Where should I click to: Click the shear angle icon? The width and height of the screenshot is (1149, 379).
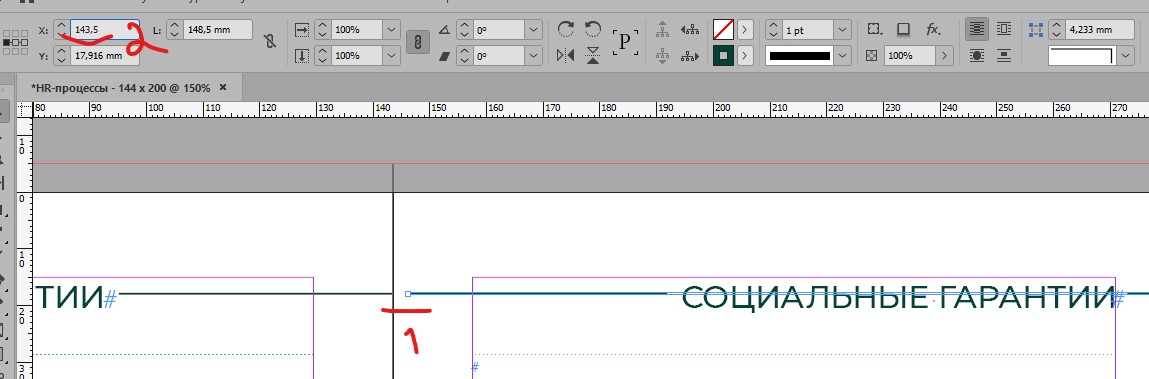[x=444, y=56]
